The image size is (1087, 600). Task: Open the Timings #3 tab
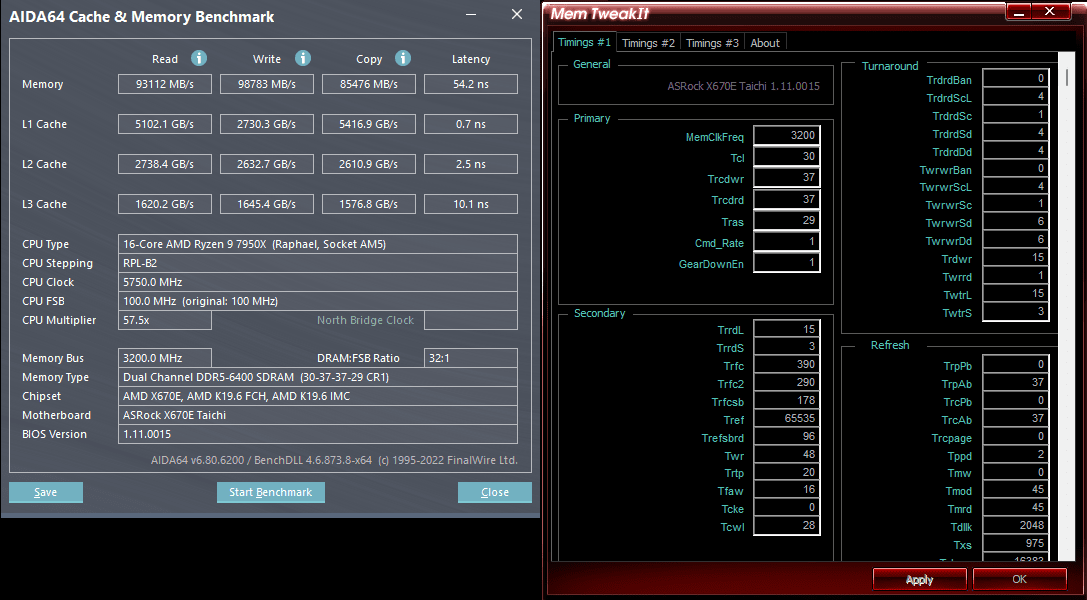712,43
